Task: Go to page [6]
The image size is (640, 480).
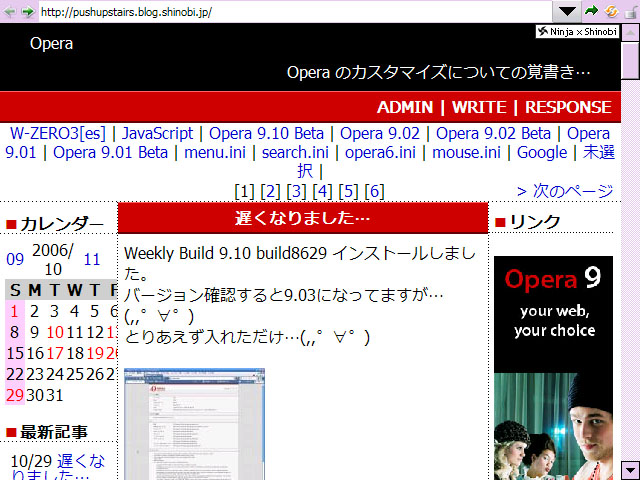Action: 374,191
